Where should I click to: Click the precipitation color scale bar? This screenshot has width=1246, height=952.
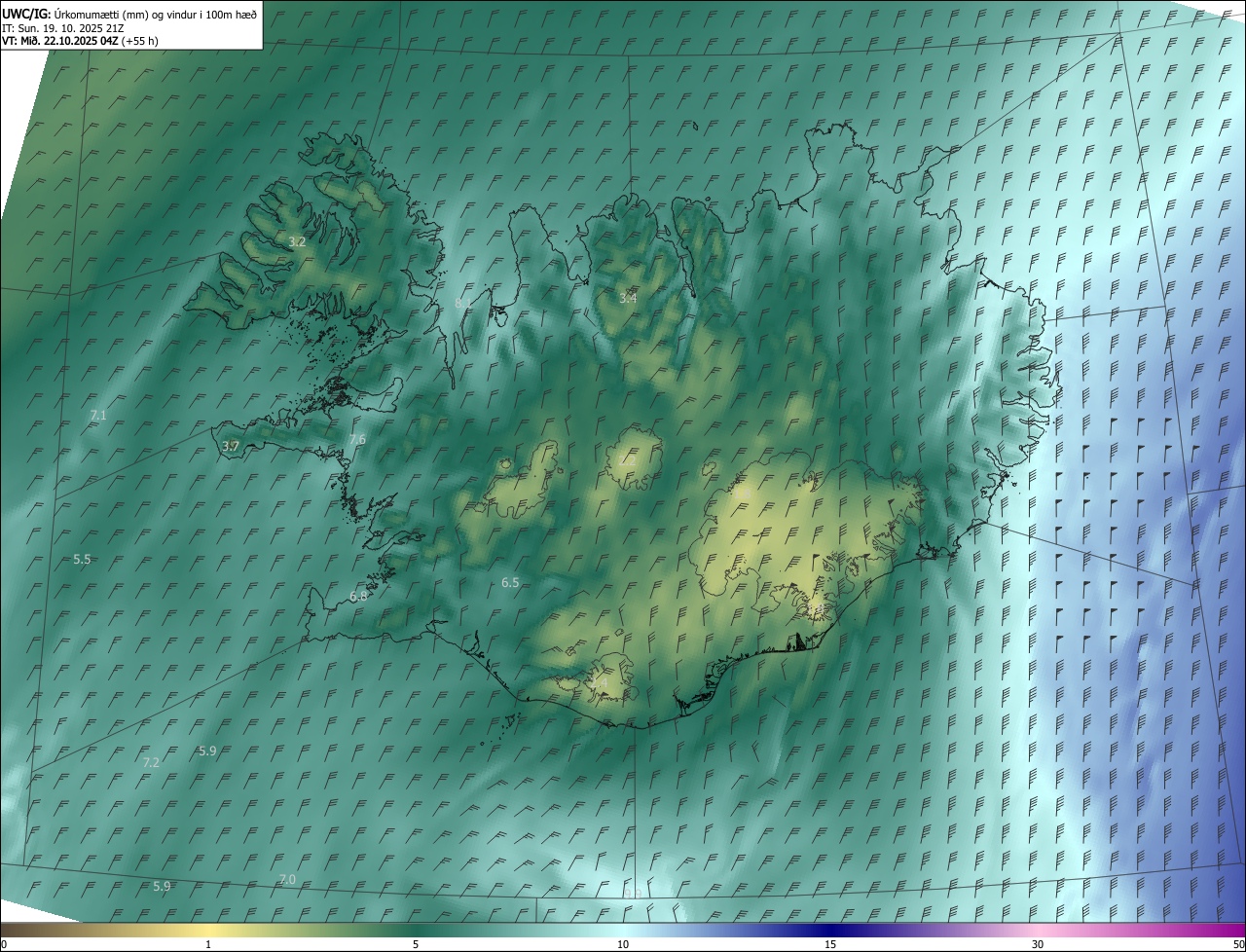pyautogui.click(x=623, y=931)
